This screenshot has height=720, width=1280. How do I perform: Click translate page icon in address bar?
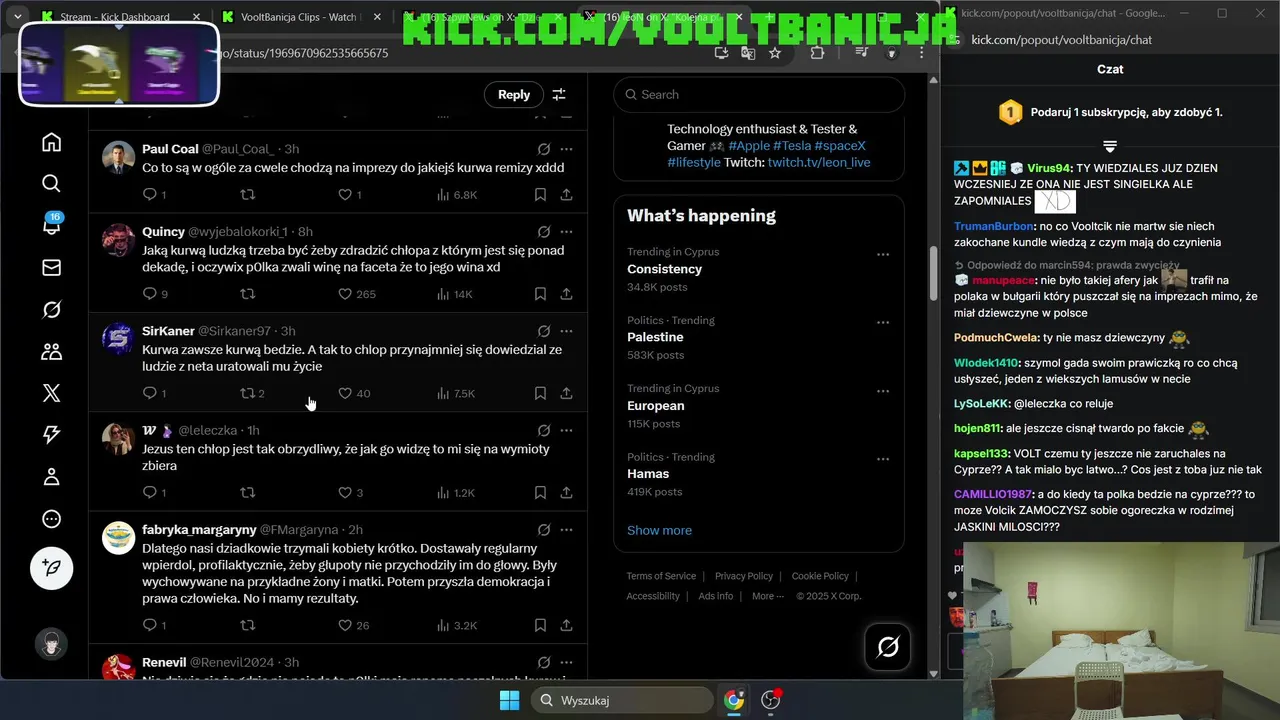748,53
